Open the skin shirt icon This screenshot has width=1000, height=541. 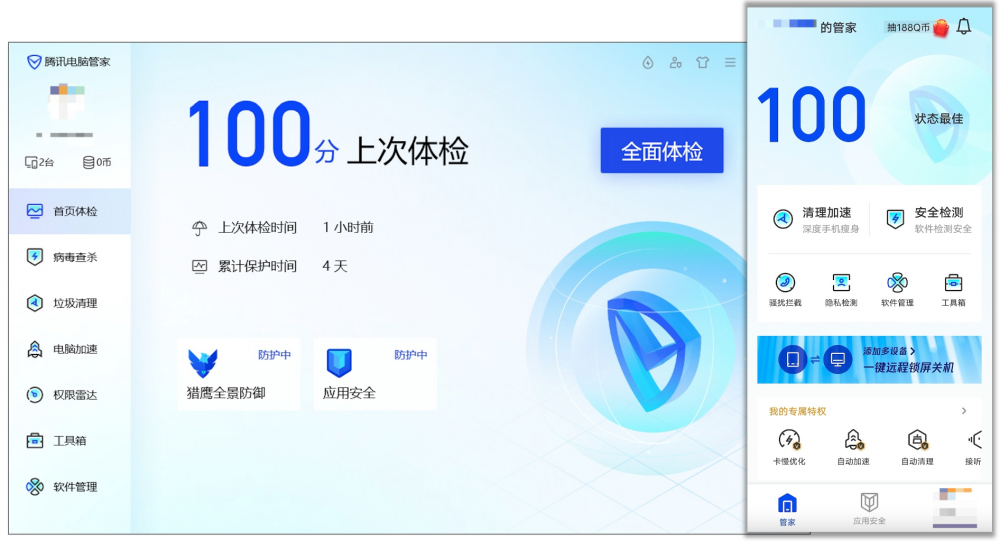coord(703,63)
